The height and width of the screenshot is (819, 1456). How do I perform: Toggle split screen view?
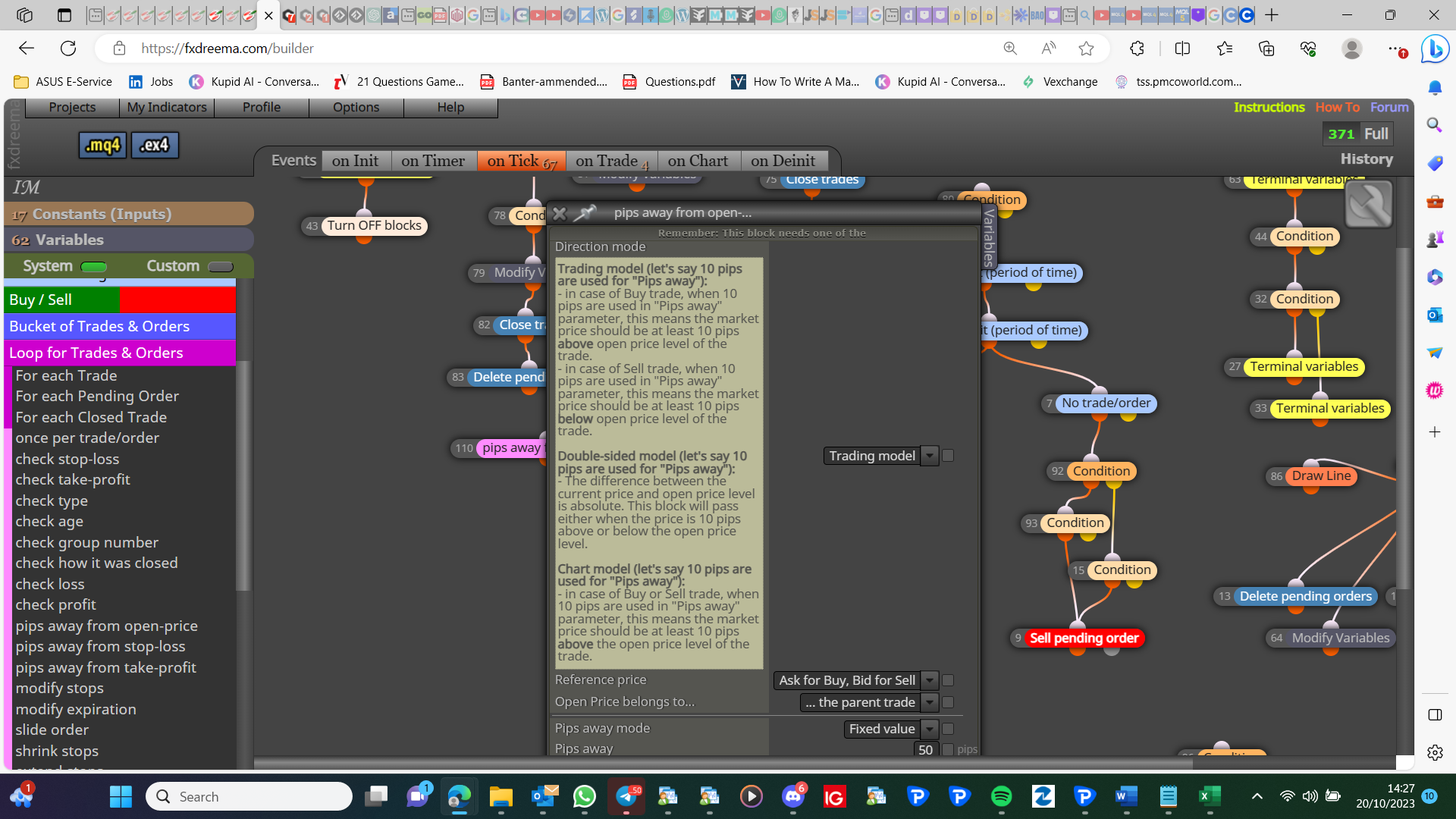pos(1182,49)
